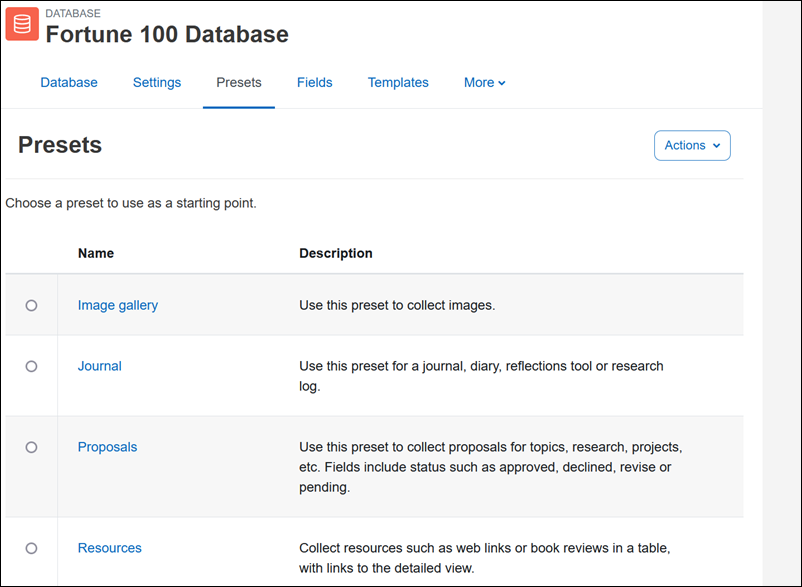802x587 pixels.
Task: Click the Fortune 100 Database title
Action: click(x=166, y=34)
